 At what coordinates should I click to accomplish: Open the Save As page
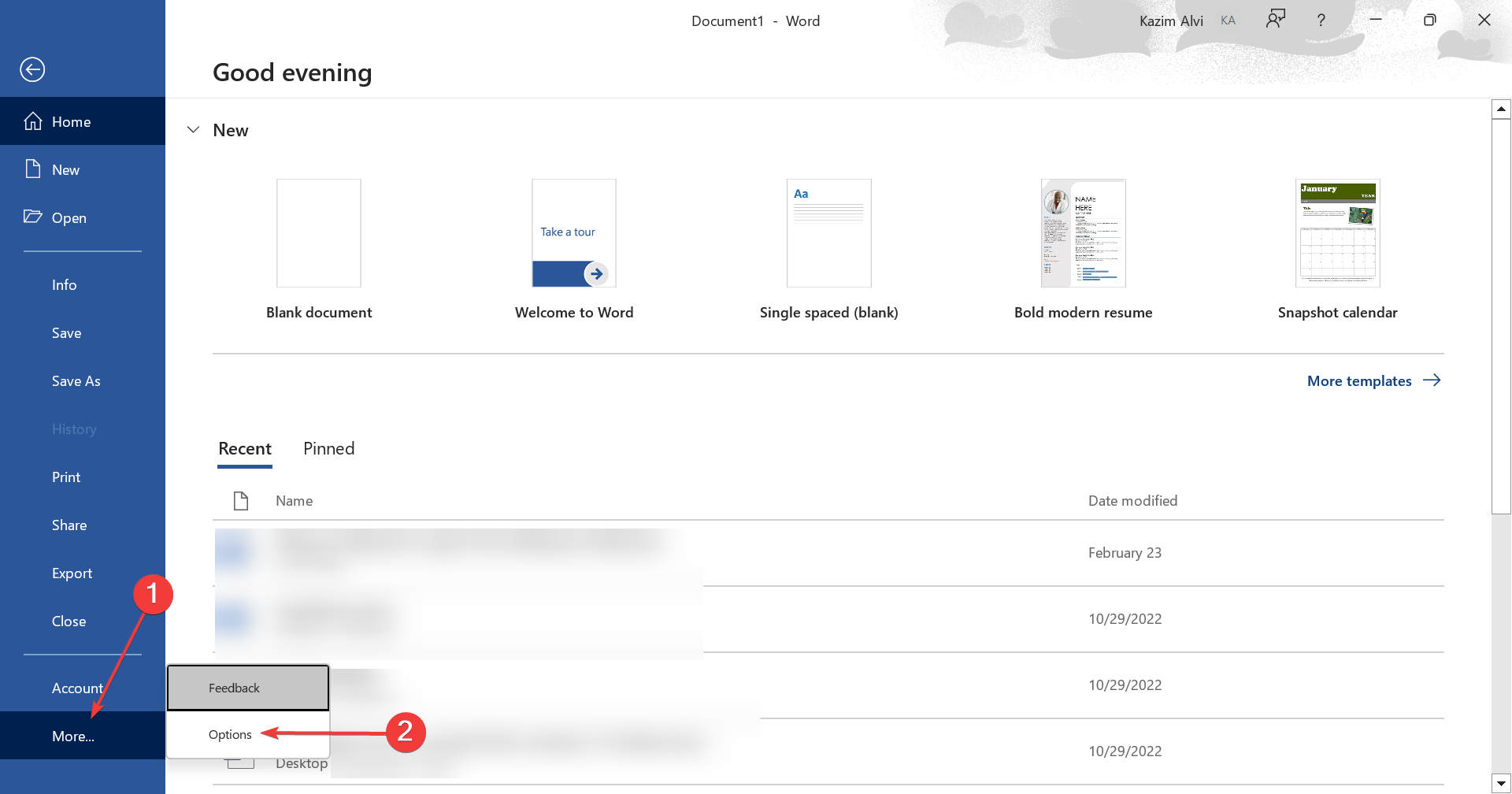point(83,380)
